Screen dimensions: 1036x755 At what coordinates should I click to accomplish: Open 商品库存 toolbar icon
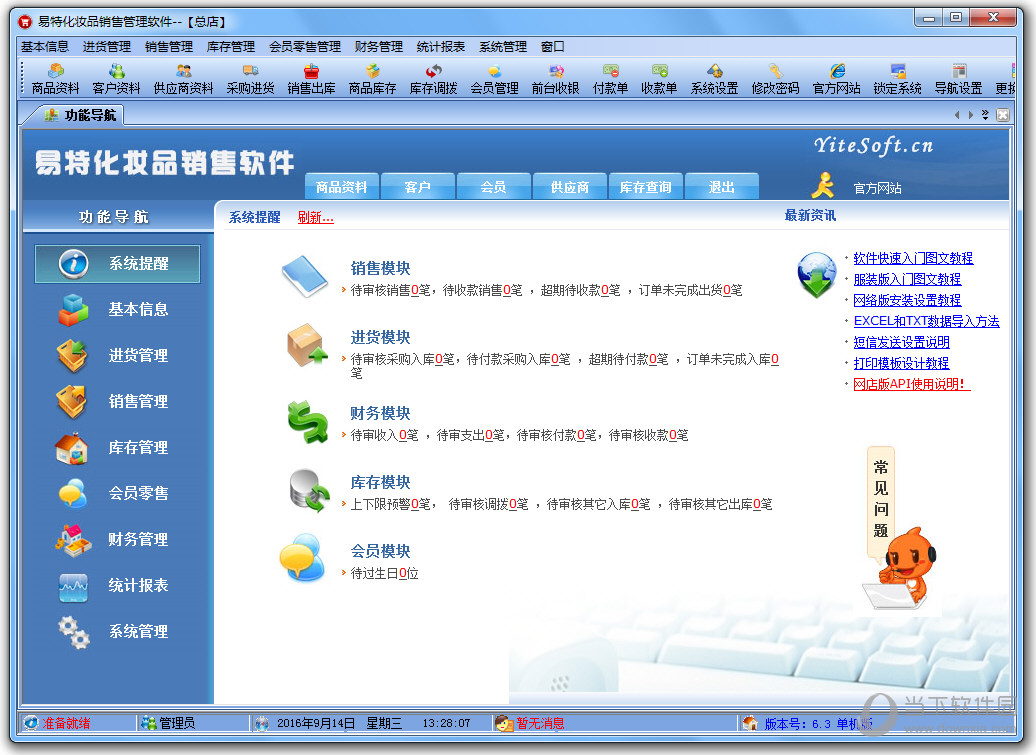(373, 79)
